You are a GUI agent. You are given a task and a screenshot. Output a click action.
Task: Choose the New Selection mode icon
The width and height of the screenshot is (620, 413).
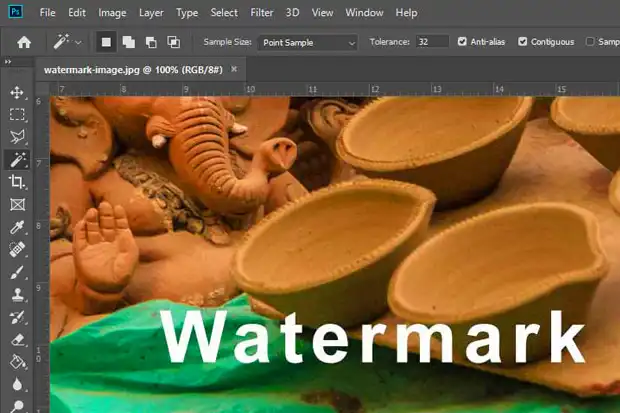(x=106, y=42)
